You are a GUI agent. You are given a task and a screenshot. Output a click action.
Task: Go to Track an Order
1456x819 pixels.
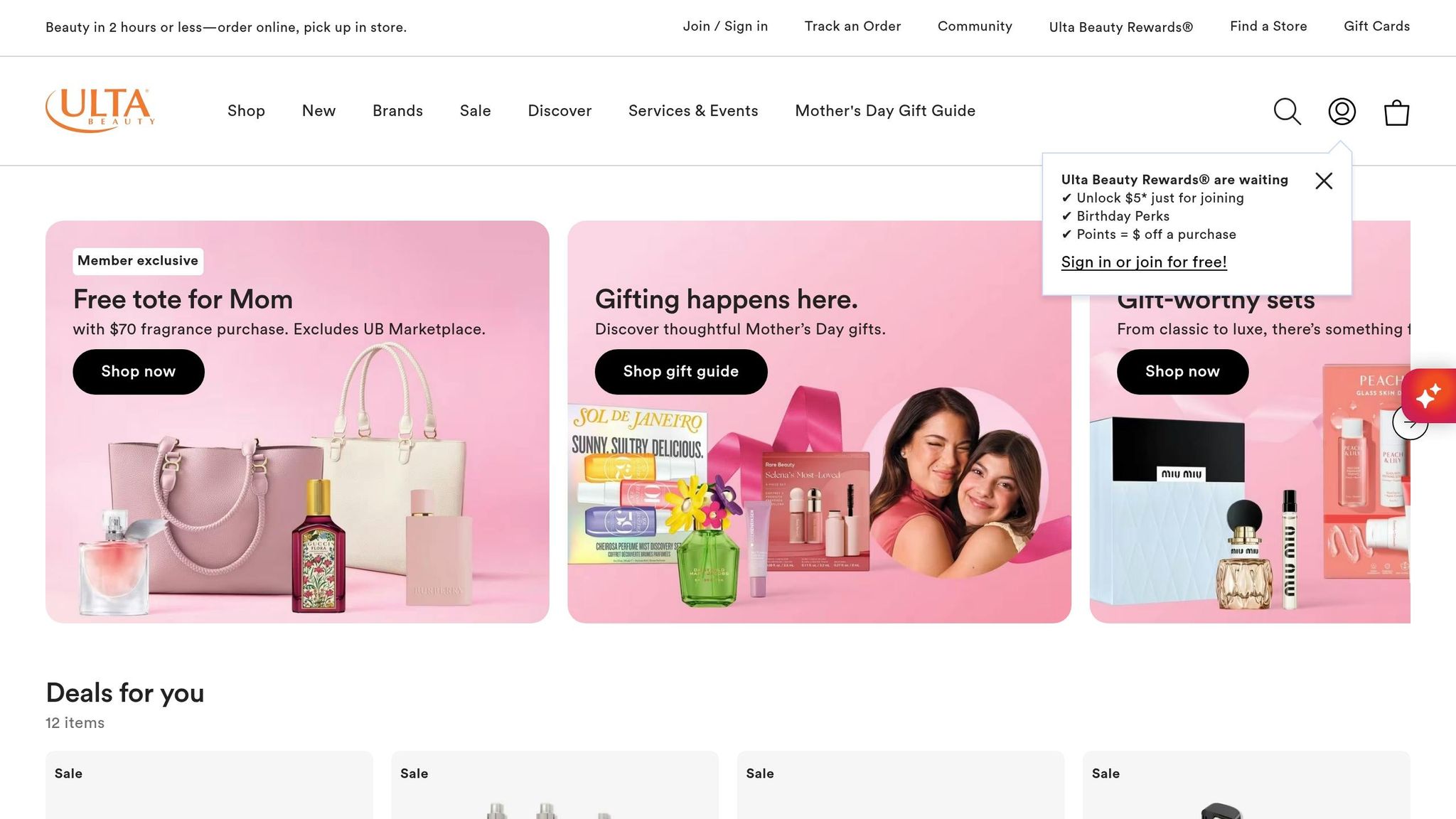pyautogui.click(x=852, y=26)
